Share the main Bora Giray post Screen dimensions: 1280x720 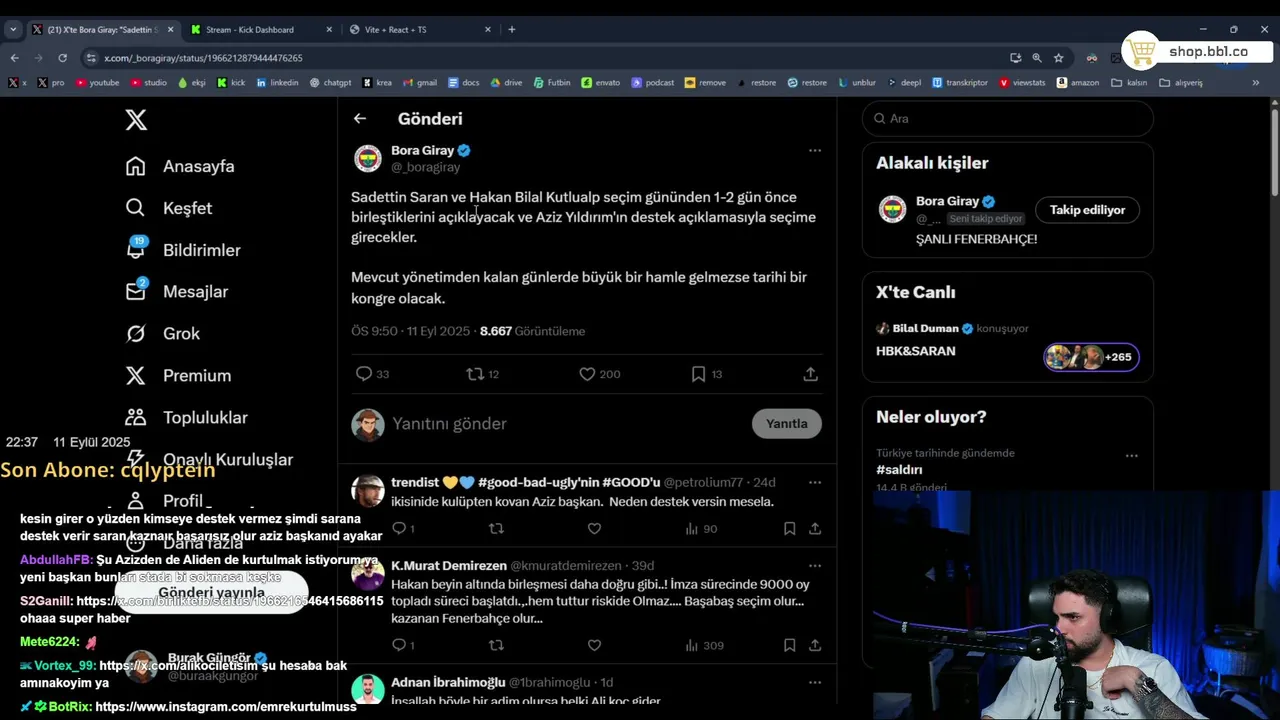810,374
